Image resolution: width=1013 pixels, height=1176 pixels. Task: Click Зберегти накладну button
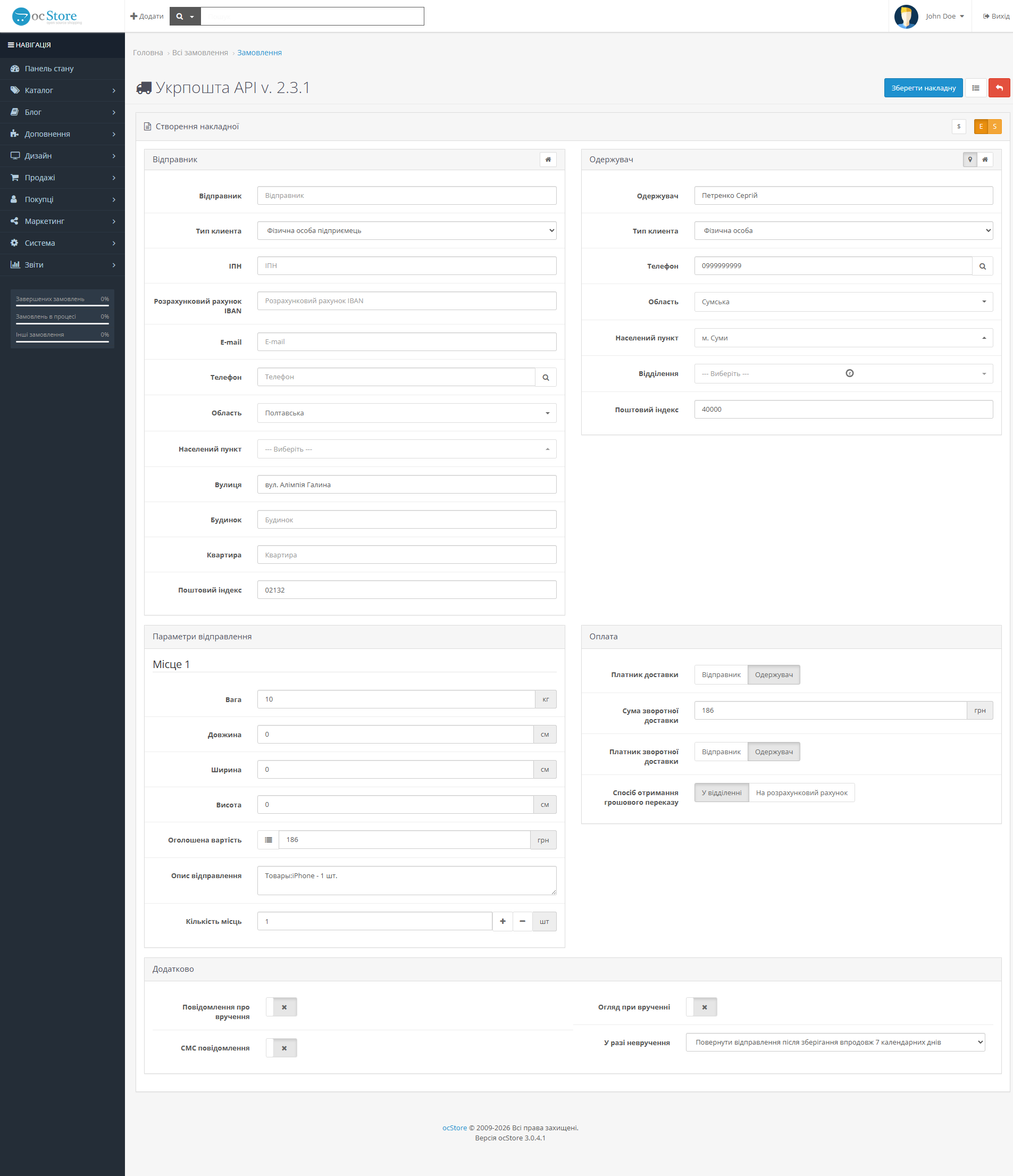coord(923,88)
